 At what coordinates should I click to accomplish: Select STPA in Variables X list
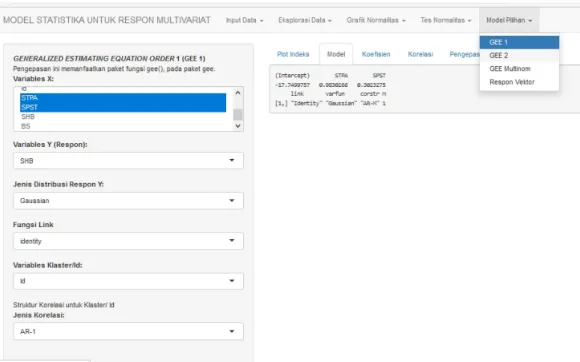[x=123, y=98]
